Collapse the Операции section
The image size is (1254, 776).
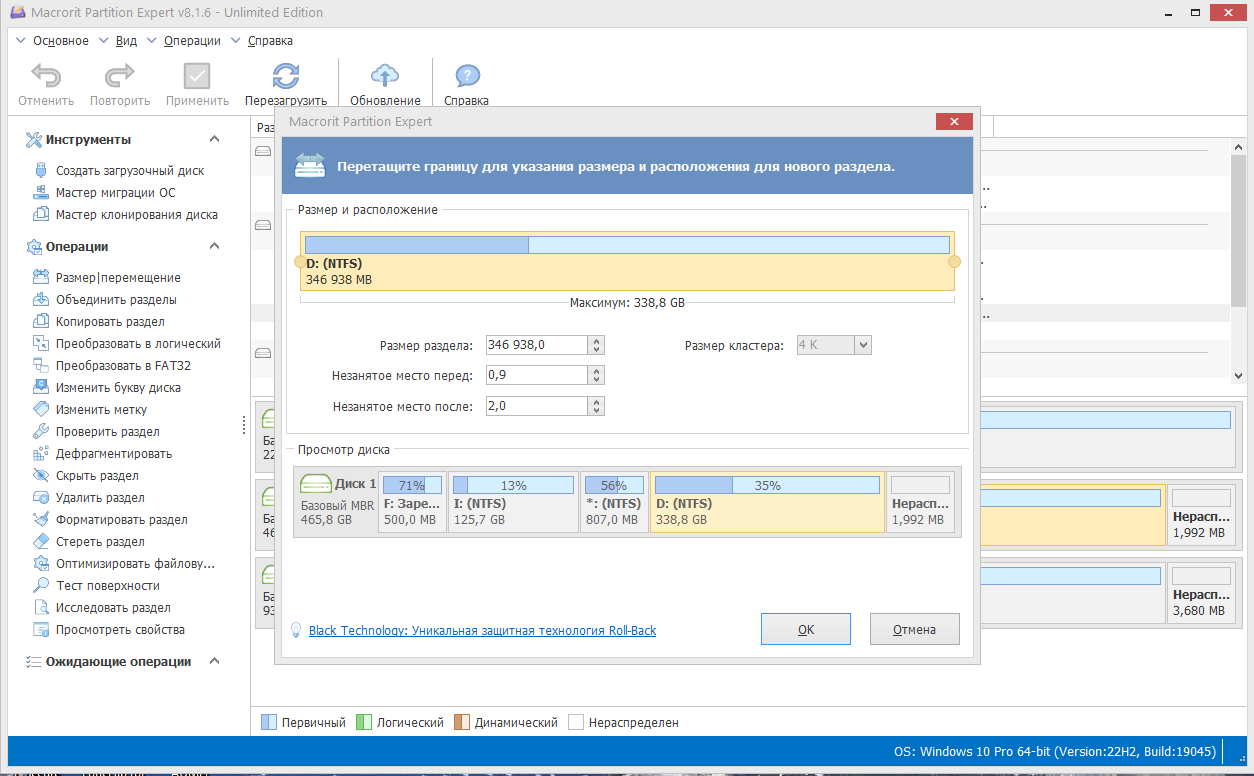click(214, 246)
